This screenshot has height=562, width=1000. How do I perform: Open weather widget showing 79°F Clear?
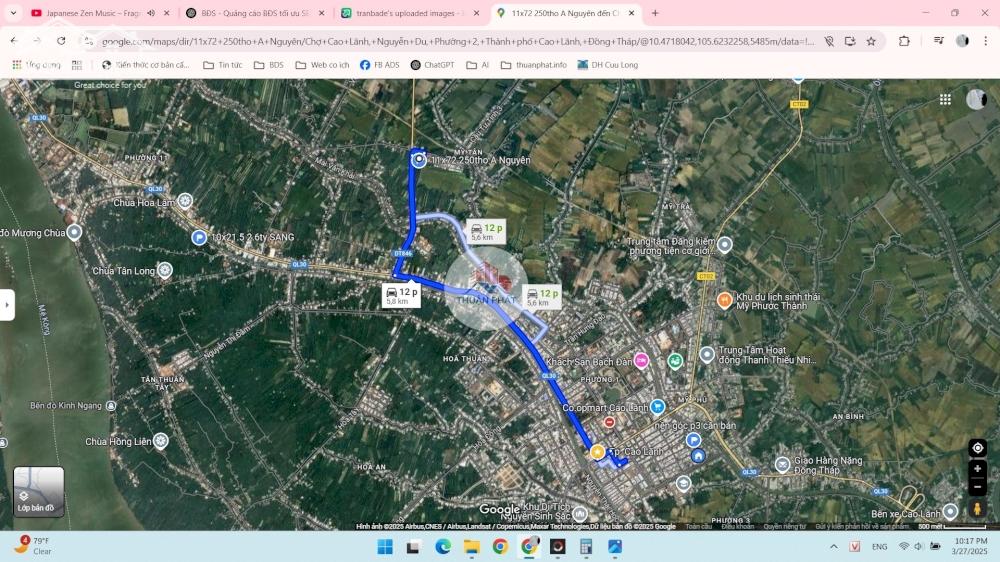click(33, 546)
